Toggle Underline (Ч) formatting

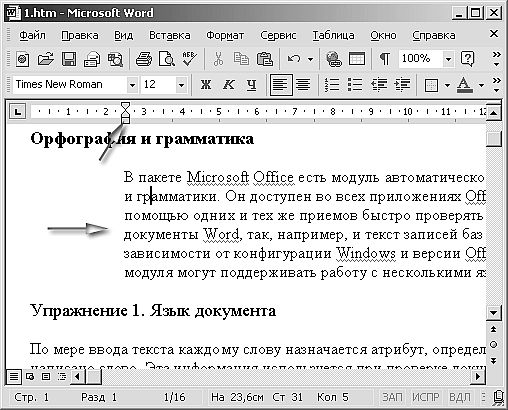(252, 85)
